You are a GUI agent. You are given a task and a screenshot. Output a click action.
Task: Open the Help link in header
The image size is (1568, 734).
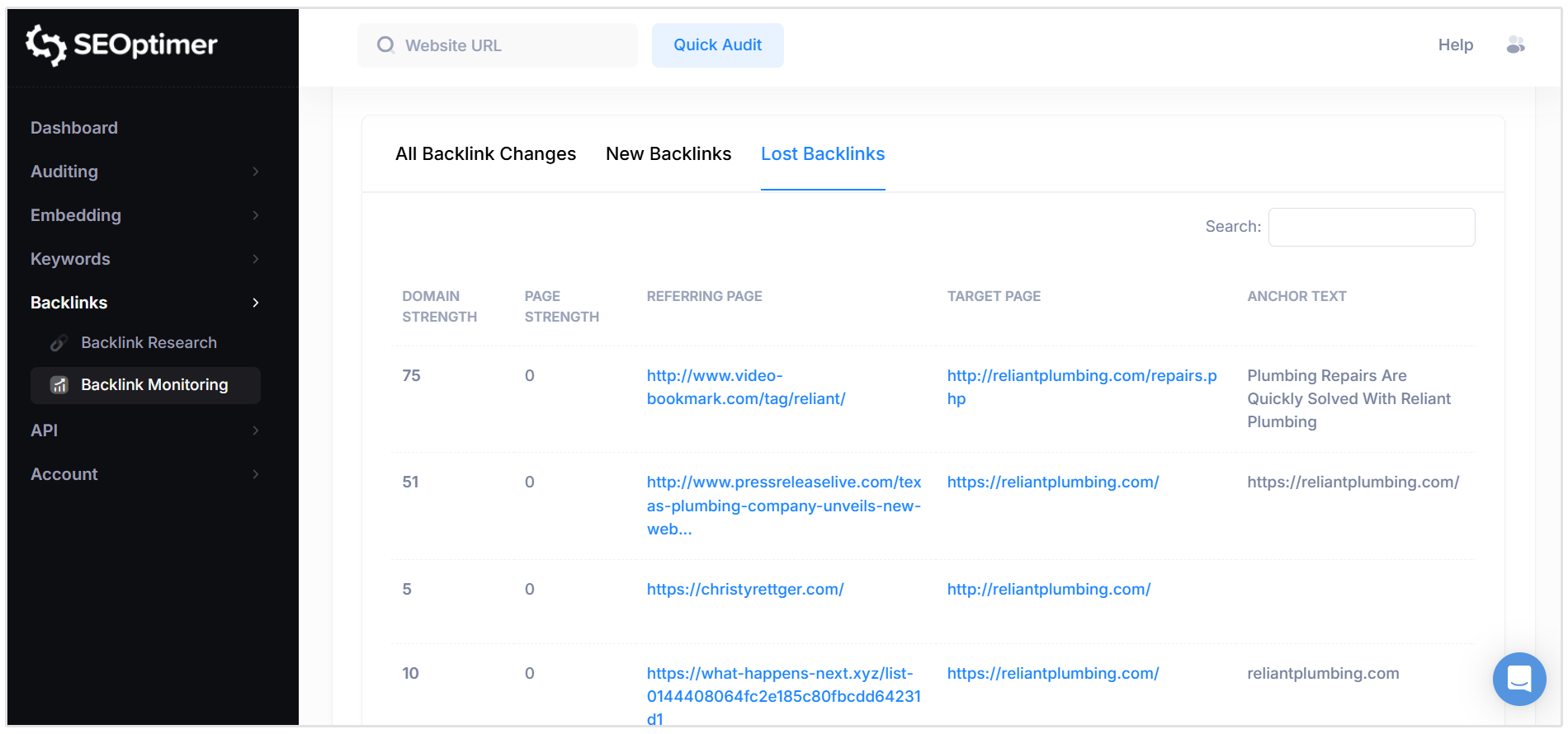(x=1455, y=45)
